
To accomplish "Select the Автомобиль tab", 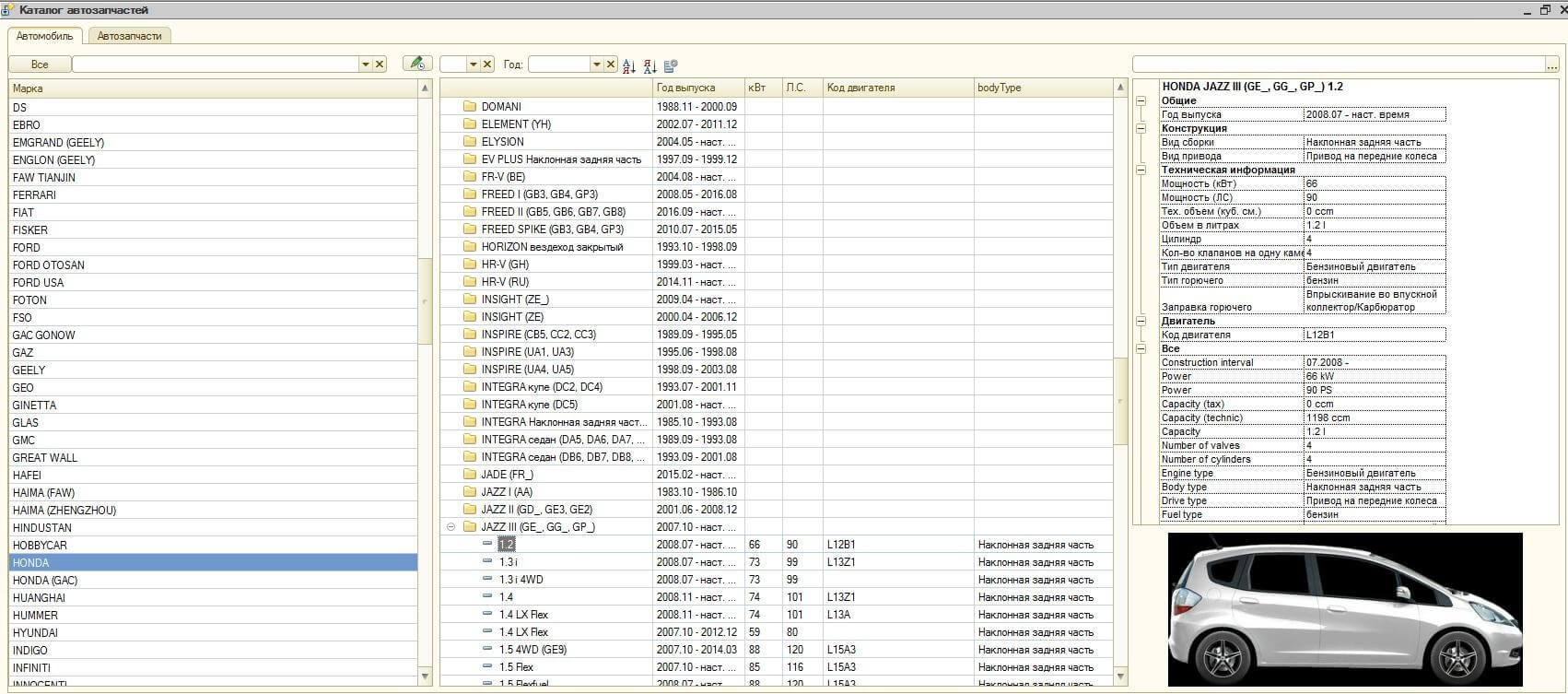I will 44,36.
